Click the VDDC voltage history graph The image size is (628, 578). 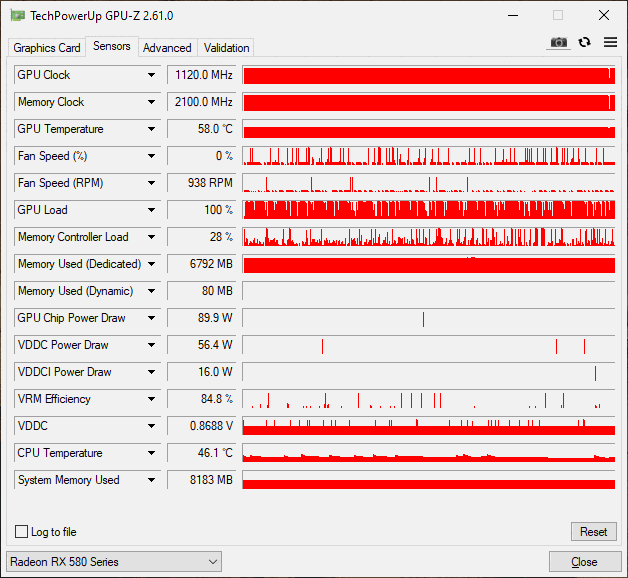(429, 426)
